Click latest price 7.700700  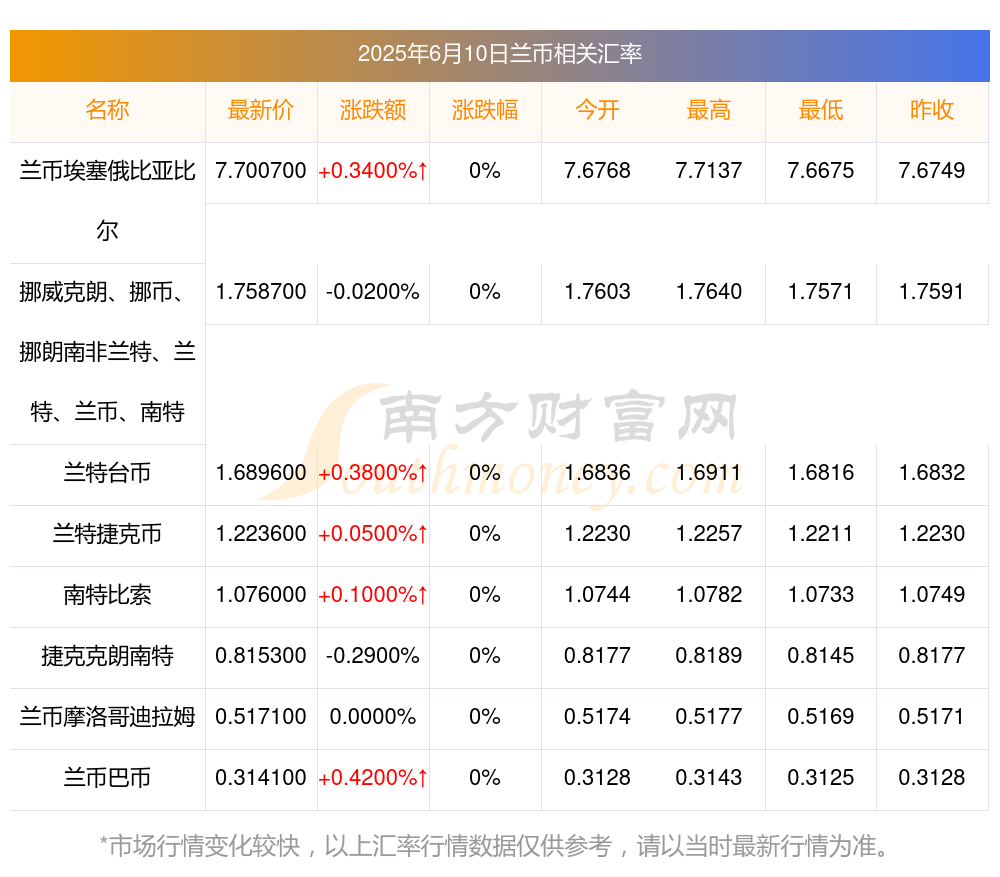[x=261, y=171]
